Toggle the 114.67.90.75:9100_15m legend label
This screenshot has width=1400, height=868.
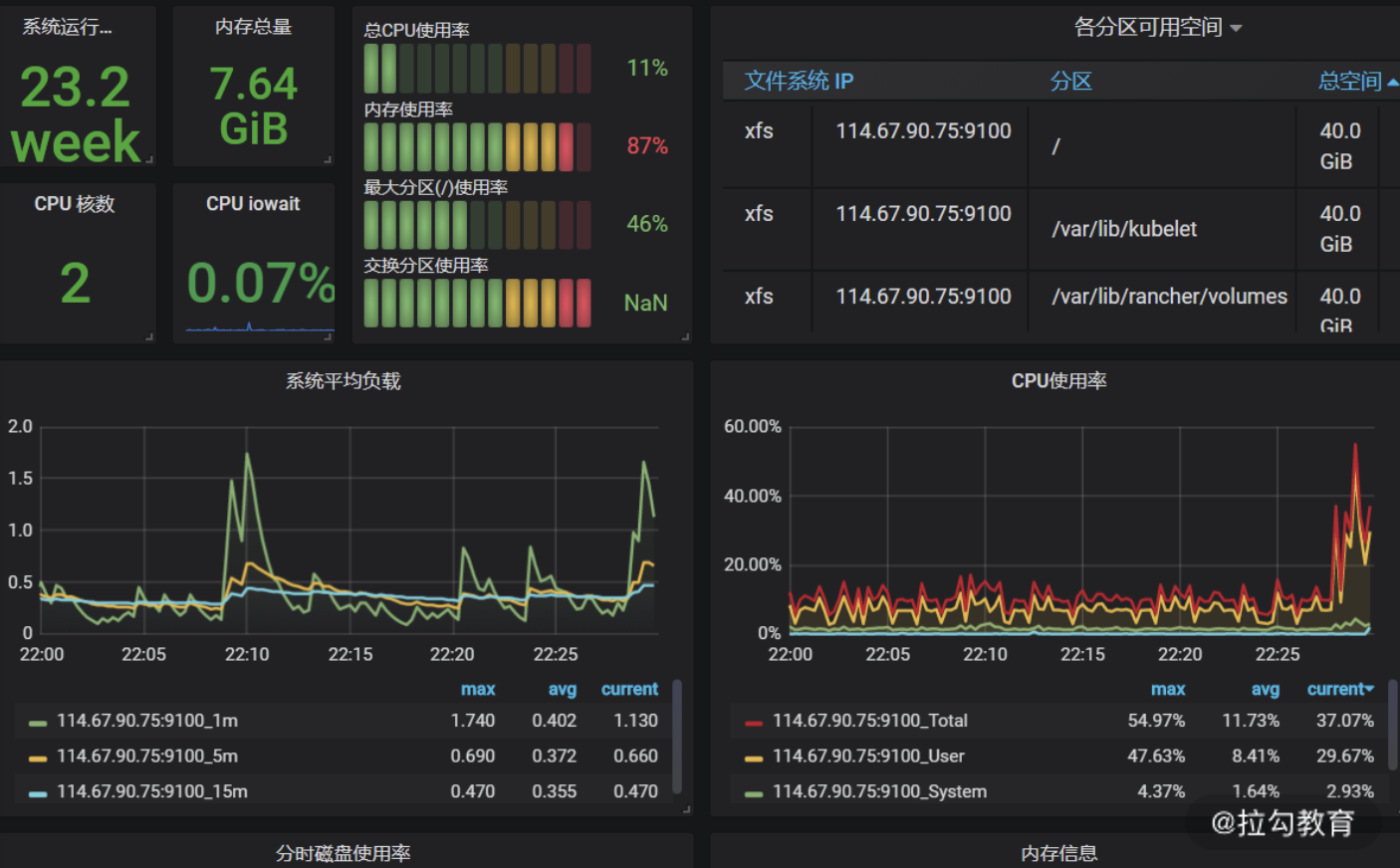tap(151, 792)
